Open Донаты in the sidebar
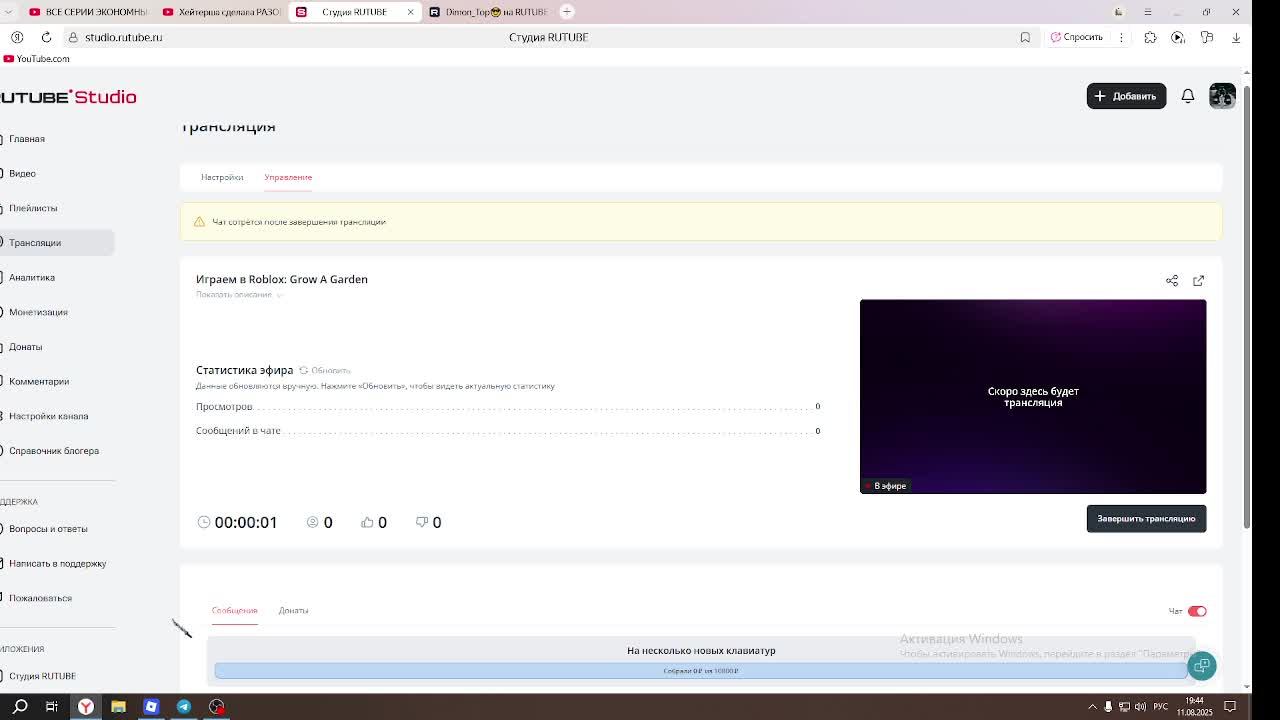1280x720 pixels. (x=25, y=347)
